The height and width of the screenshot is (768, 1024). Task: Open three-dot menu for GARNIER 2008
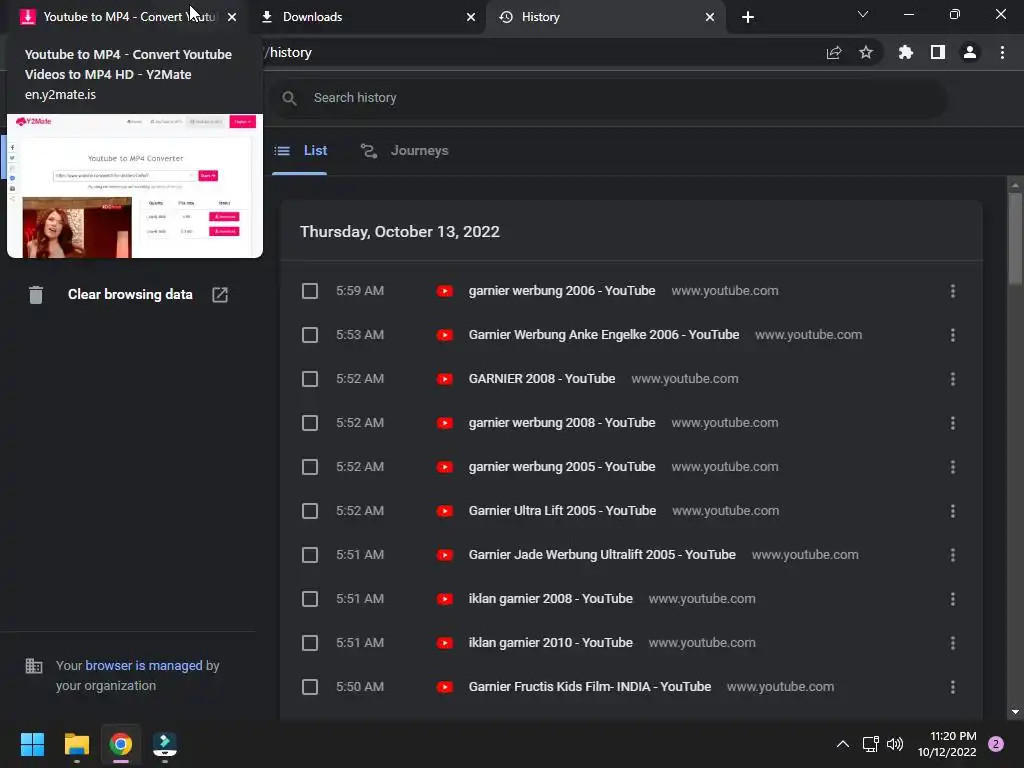click(x=953, y=379)
